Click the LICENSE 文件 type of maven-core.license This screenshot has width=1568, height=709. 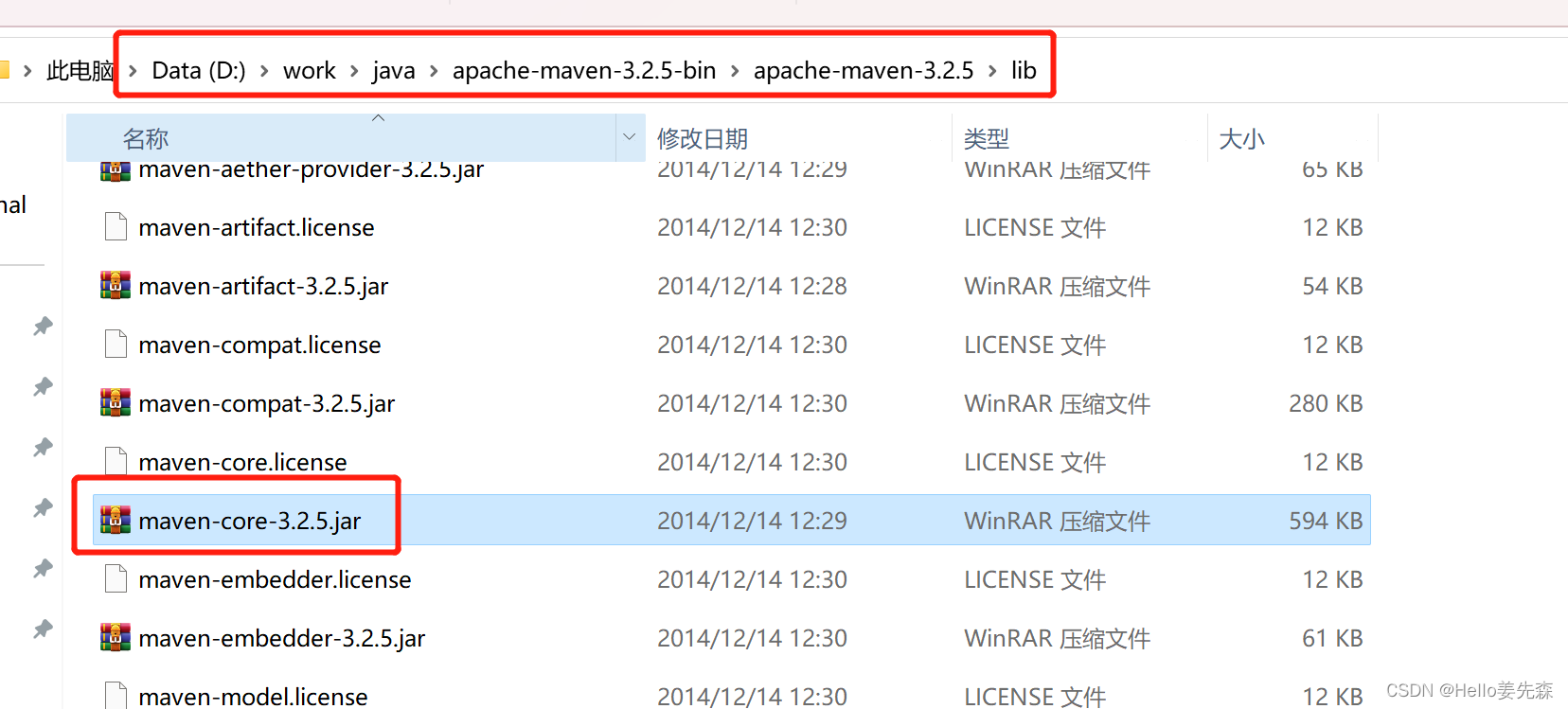click(1035, 462)
